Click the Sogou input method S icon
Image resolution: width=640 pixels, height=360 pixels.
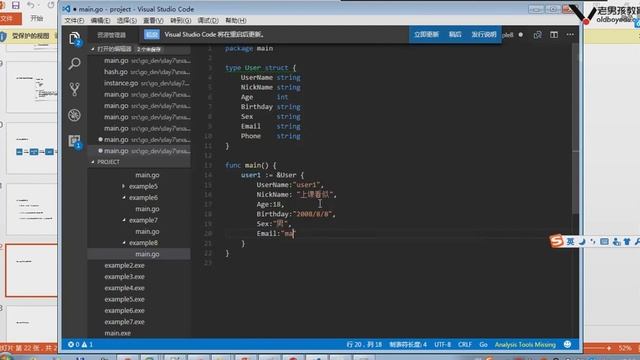pos(556,241)
